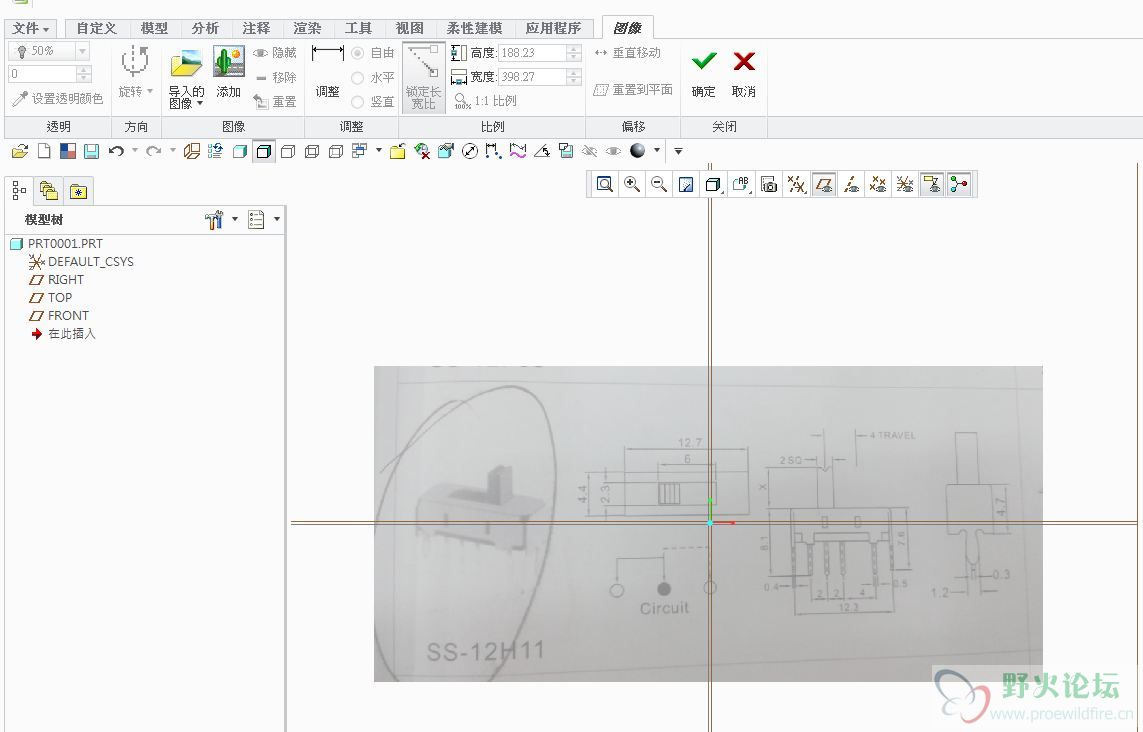1143x732 pixels.
Task: Switch to the 视图 ribbon tab
Action: (409, 28)
